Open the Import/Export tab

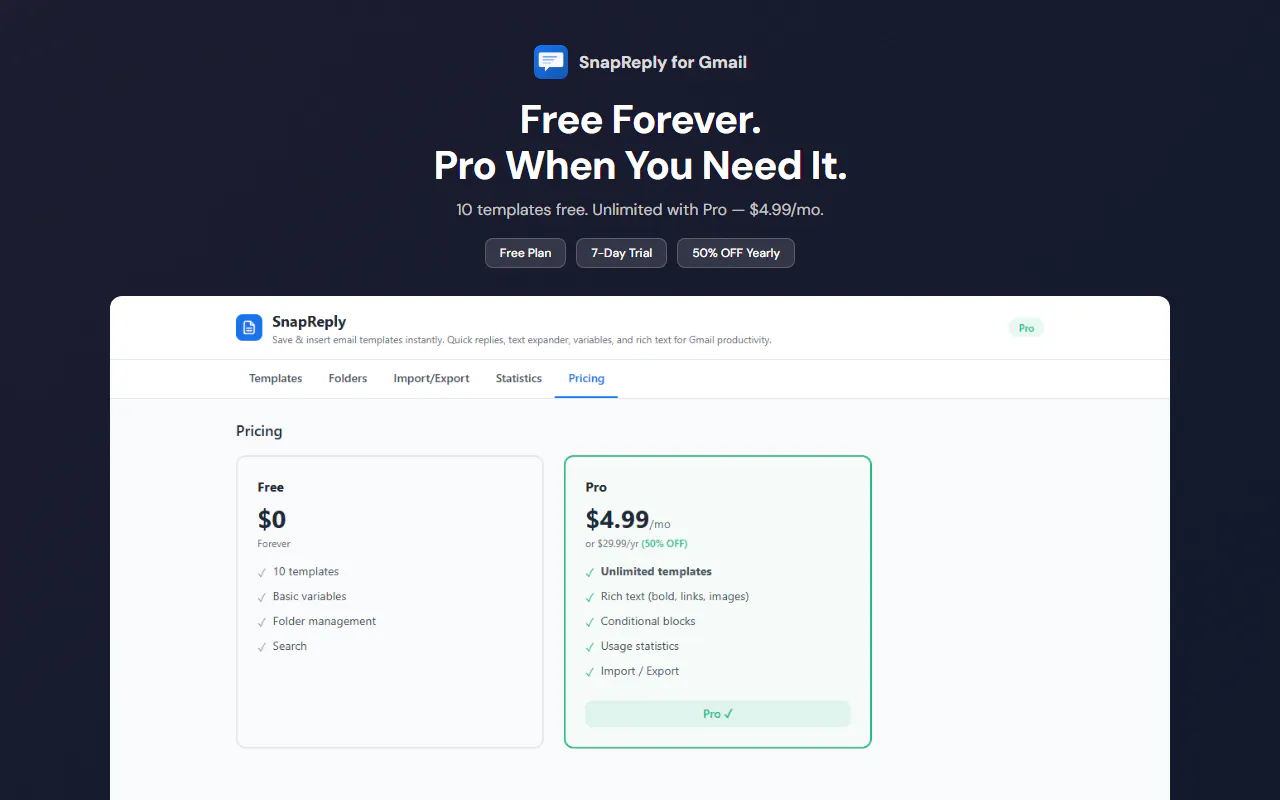pos(431,378)
